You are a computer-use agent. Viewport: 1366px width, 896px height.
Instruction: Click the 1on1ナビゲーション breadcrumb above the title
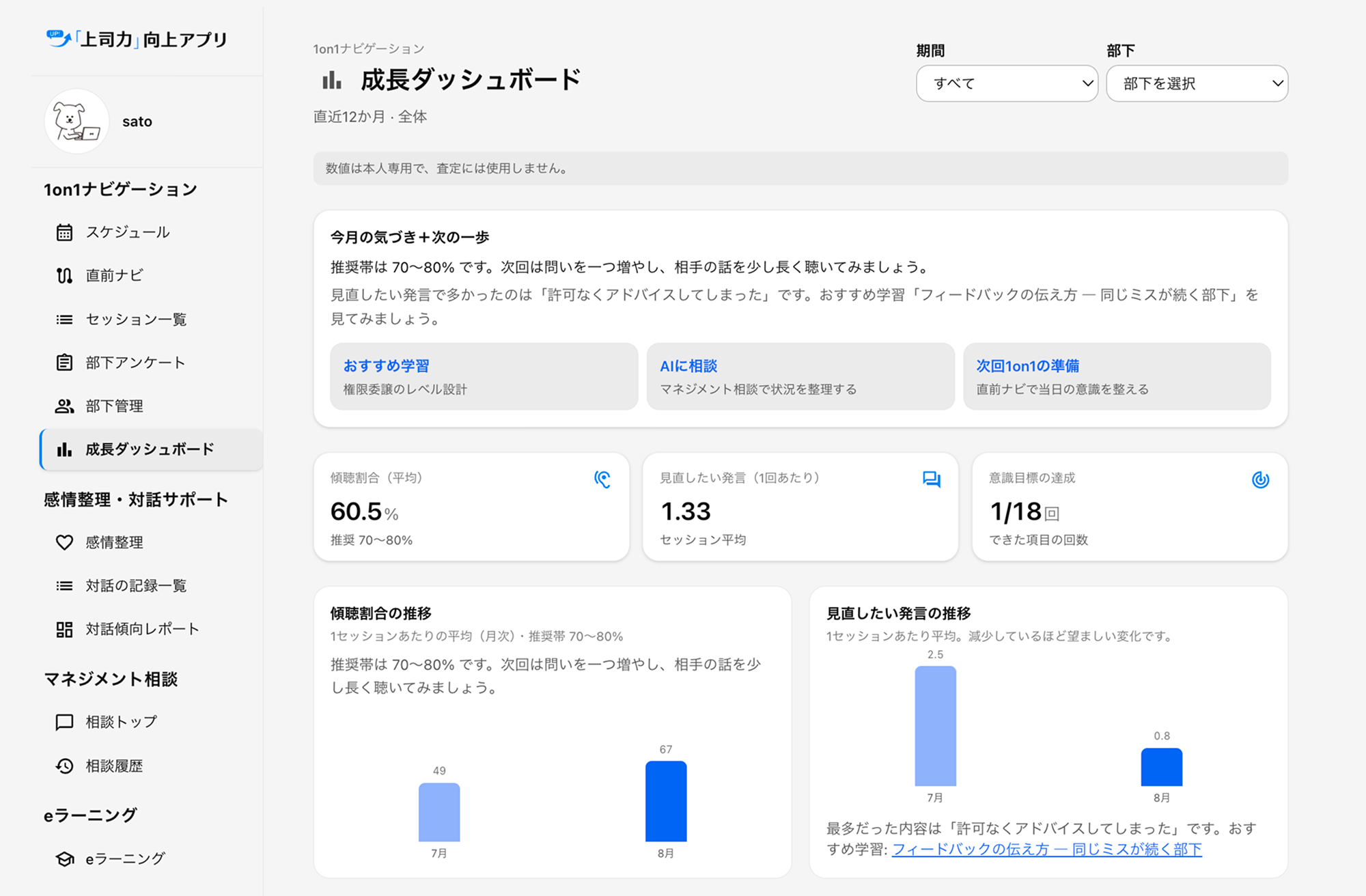(369, 48)
